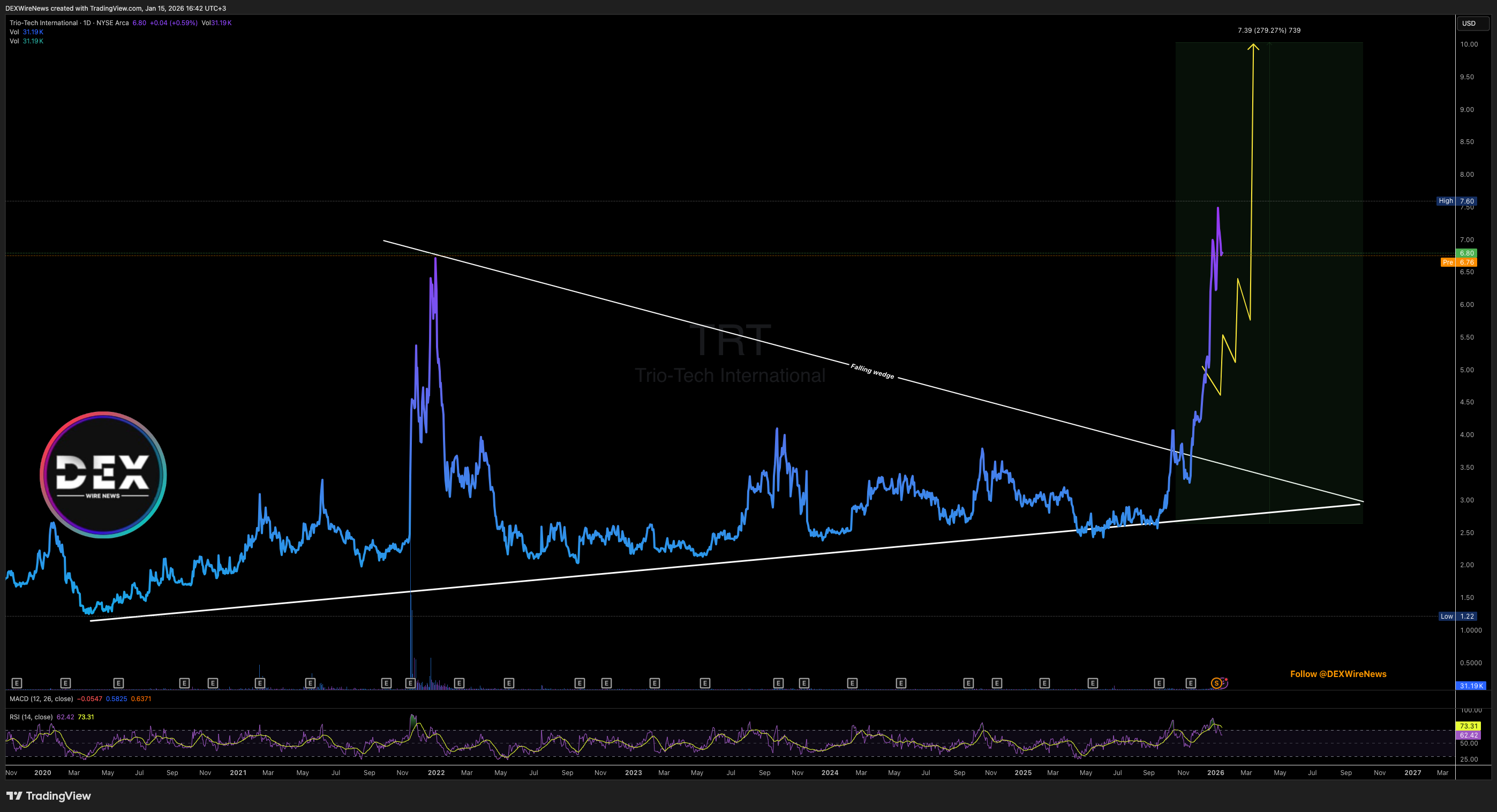The width and height of the screenshot is (1497, 812).
Task: Click the Falling wedge trendline label
Action: coord(872,371)
